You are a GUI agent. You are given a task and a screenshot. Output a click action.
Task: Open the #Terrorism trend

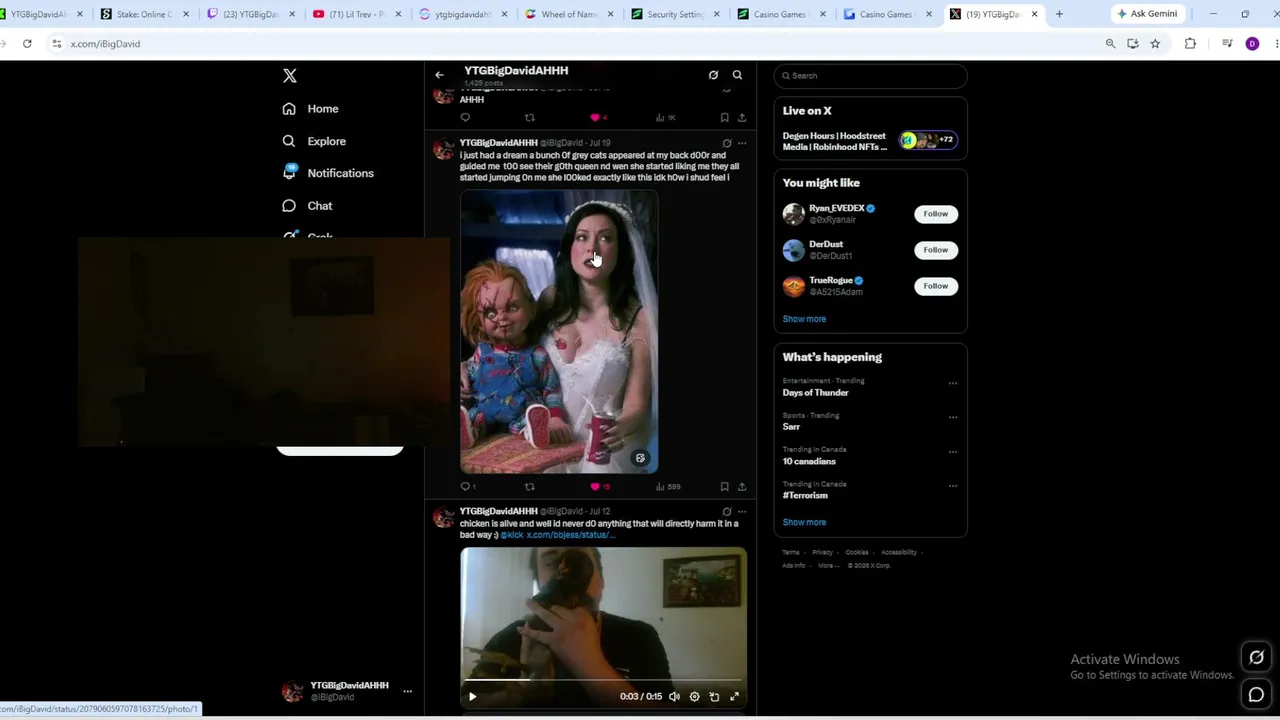[805, 496]
